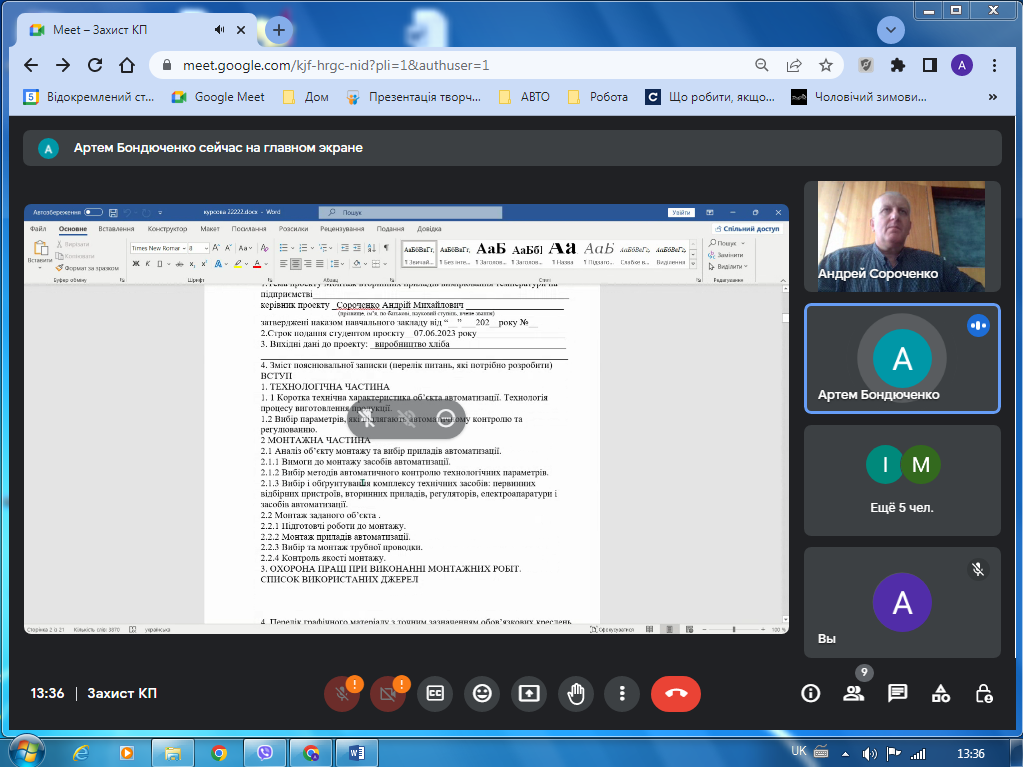Open the emoji reactions button
This screenshot has height=767, width=1023.
click(x=482, y=693)
